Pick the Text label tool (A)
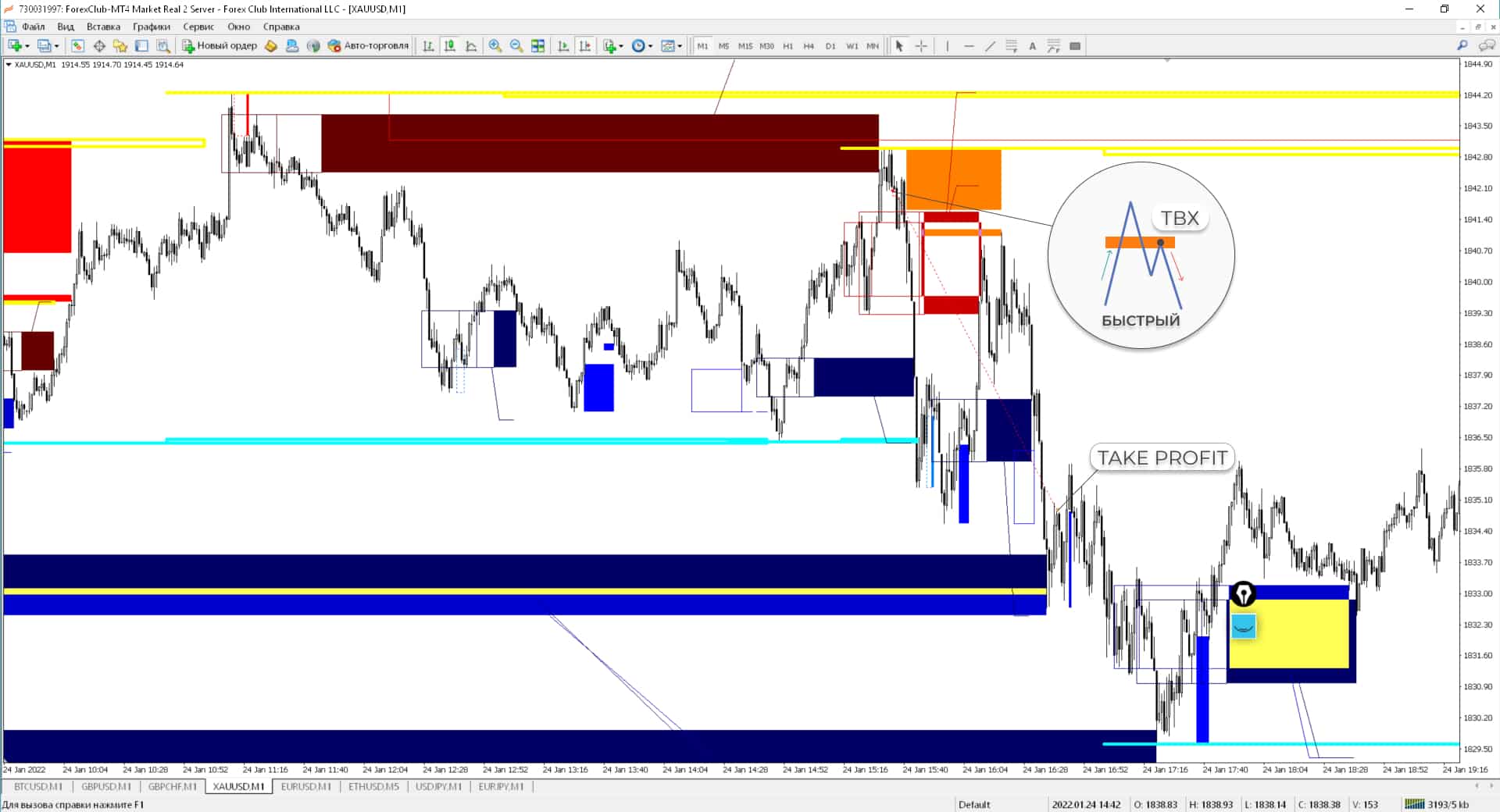 1032,46
